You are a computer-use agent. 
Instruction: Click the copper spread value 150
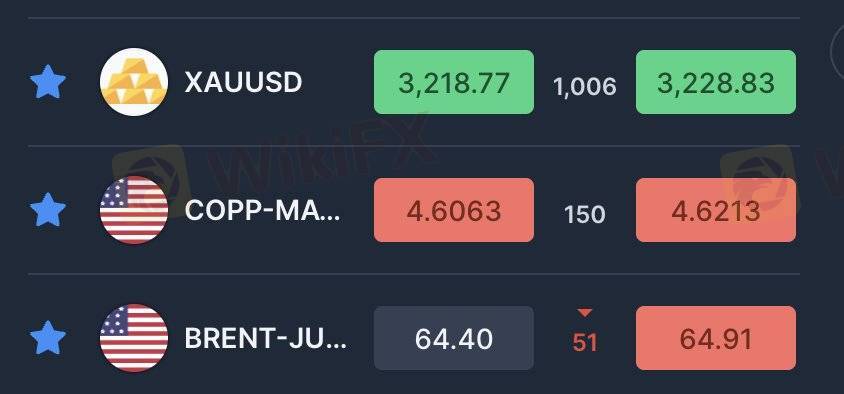tap(585, 215)
